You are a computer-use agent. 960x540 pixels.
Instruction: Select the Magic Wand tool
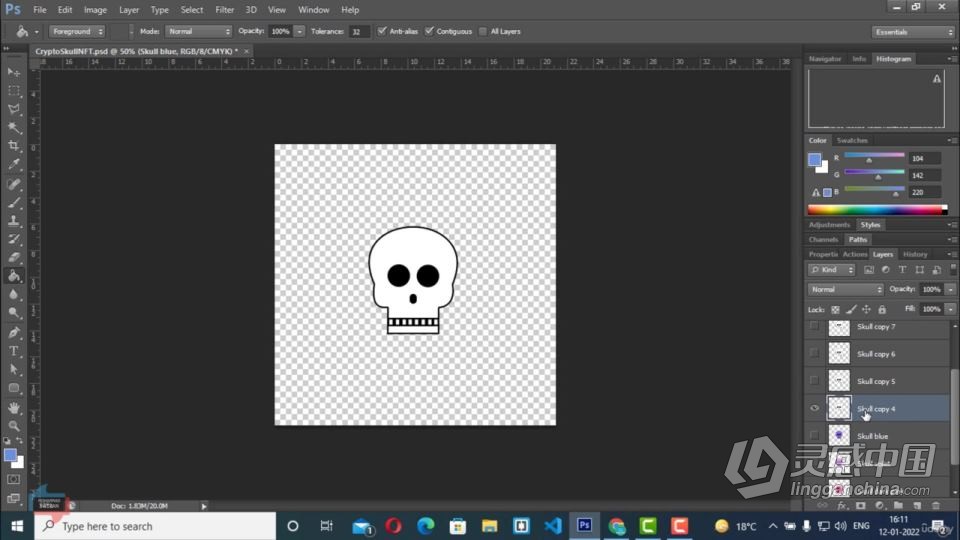tap(13, 127)
